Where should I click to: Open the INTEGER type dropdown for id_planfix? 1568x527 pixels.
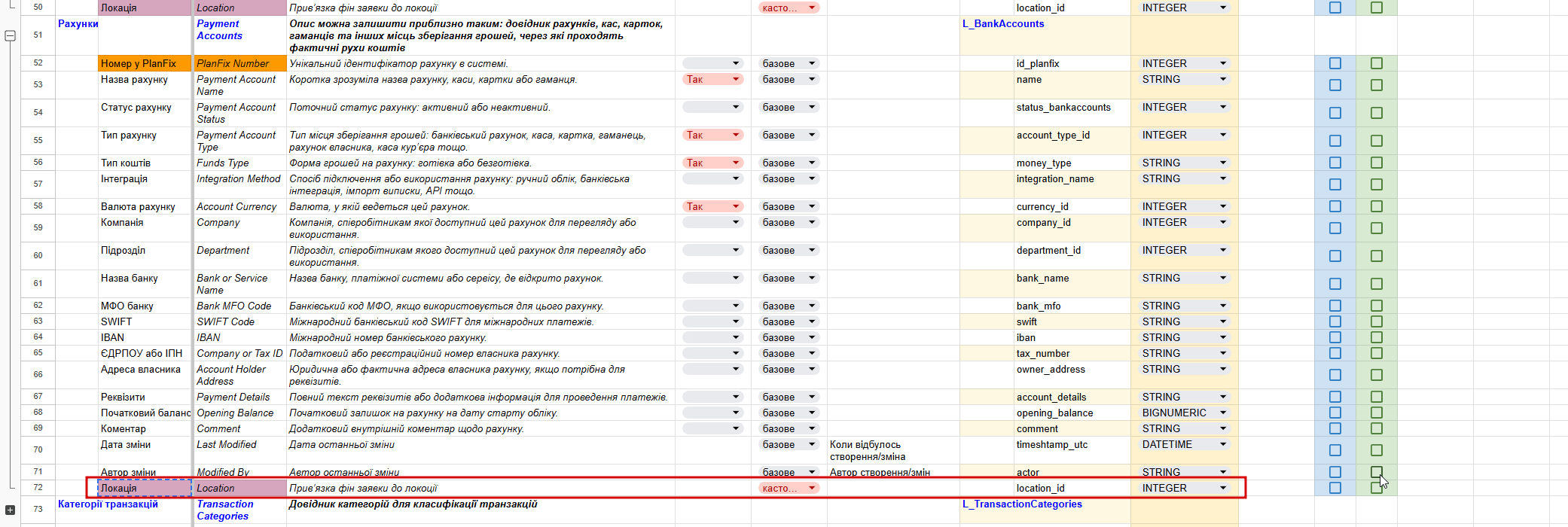(x=1184, y=63)
